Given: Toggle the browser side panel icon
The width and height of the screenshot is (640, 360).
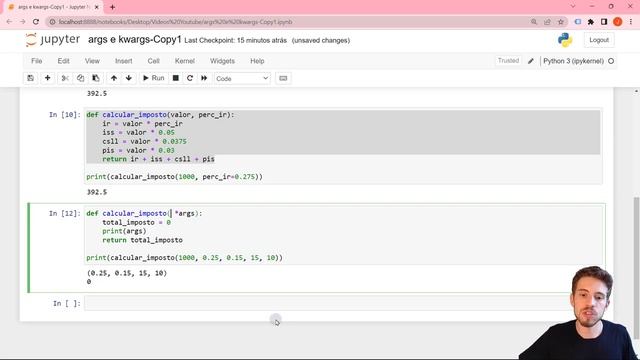Looking at the screenshot, I should coord(604,22).
